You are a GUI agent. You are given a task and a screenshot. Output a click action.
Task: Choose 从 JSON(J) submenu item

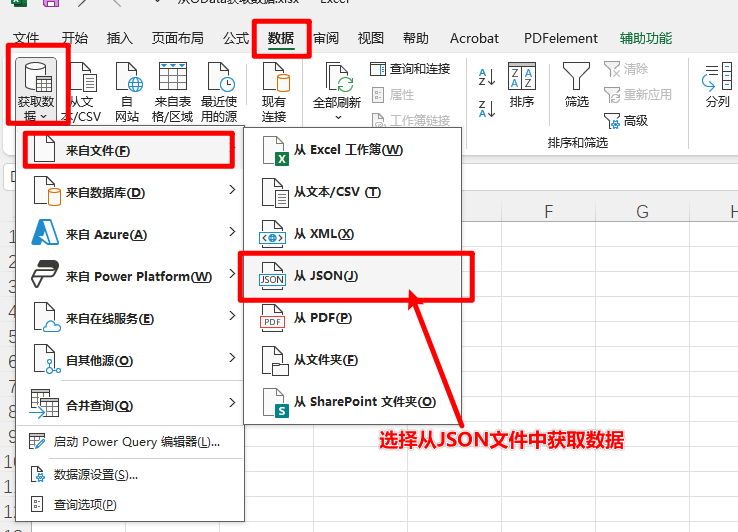(352, 276)
